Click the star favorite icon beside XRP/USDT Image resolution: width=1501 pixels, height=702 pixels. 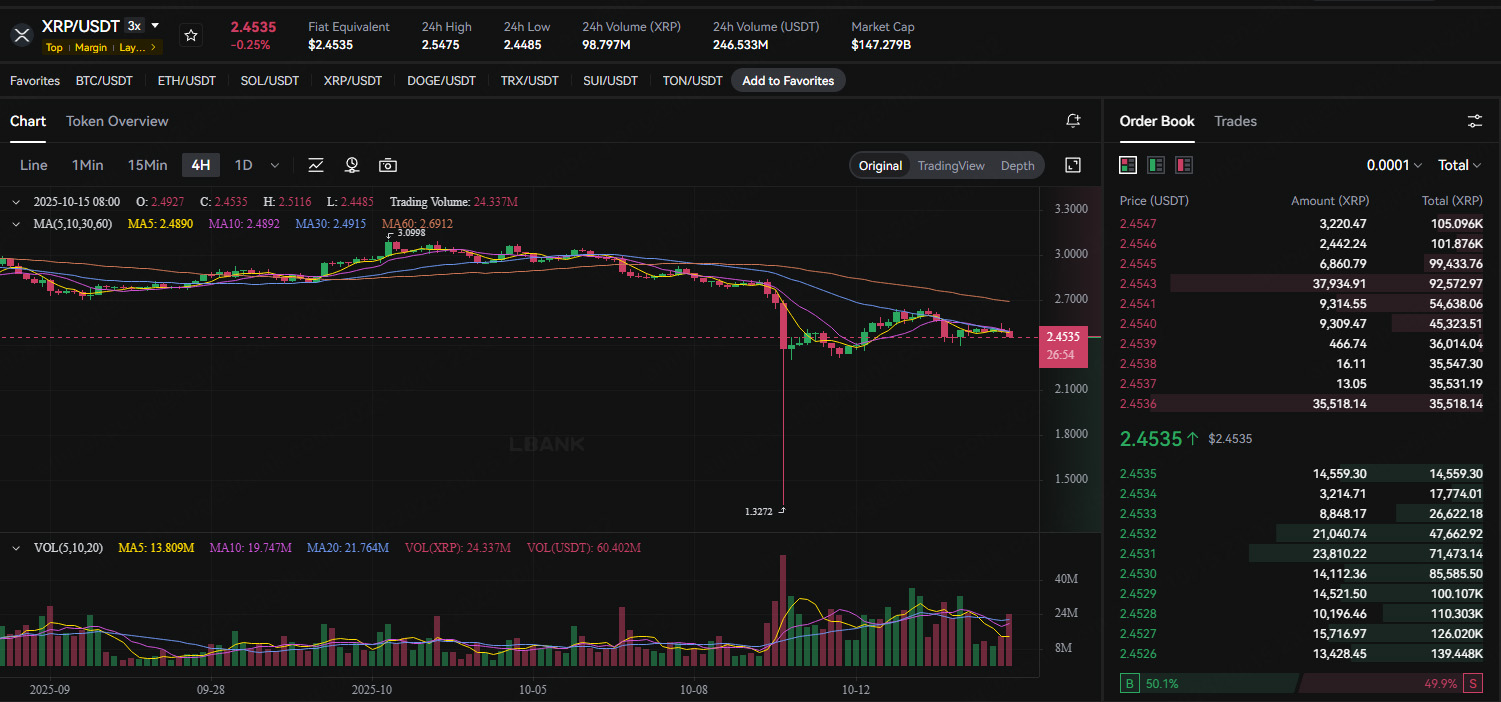click(x=191, y=35)
